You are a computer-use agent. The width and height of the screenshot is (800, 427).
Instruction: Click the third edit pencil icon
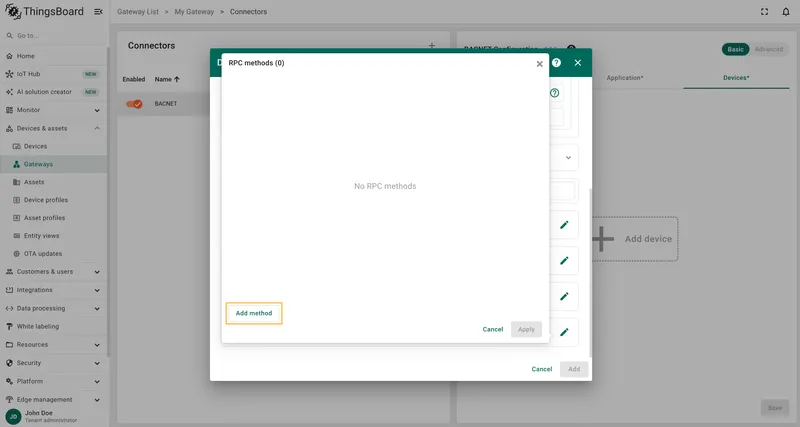(x=564, y=296)
